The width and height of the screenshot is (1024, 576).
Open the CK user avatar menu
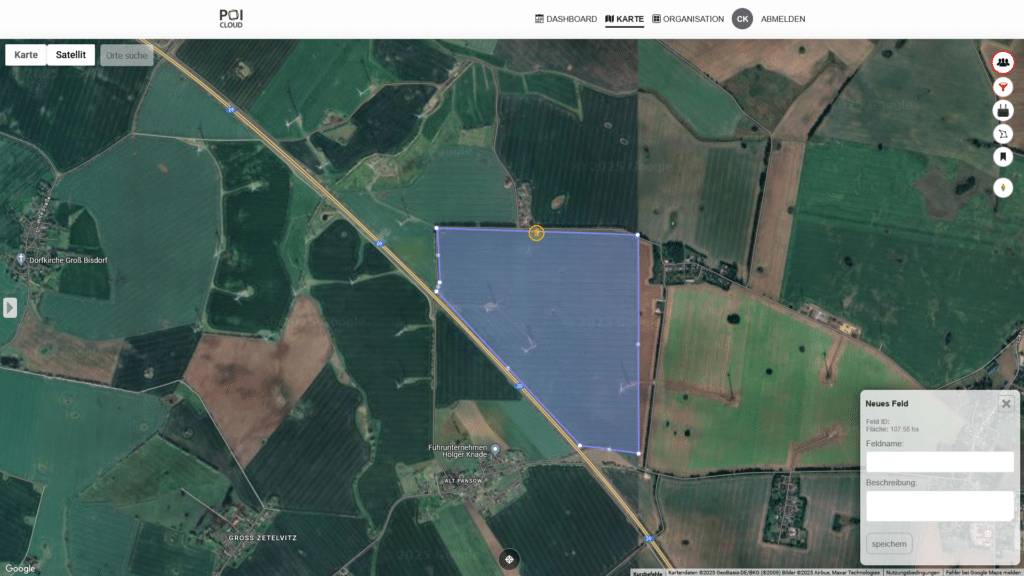click(x=742, y=19)
